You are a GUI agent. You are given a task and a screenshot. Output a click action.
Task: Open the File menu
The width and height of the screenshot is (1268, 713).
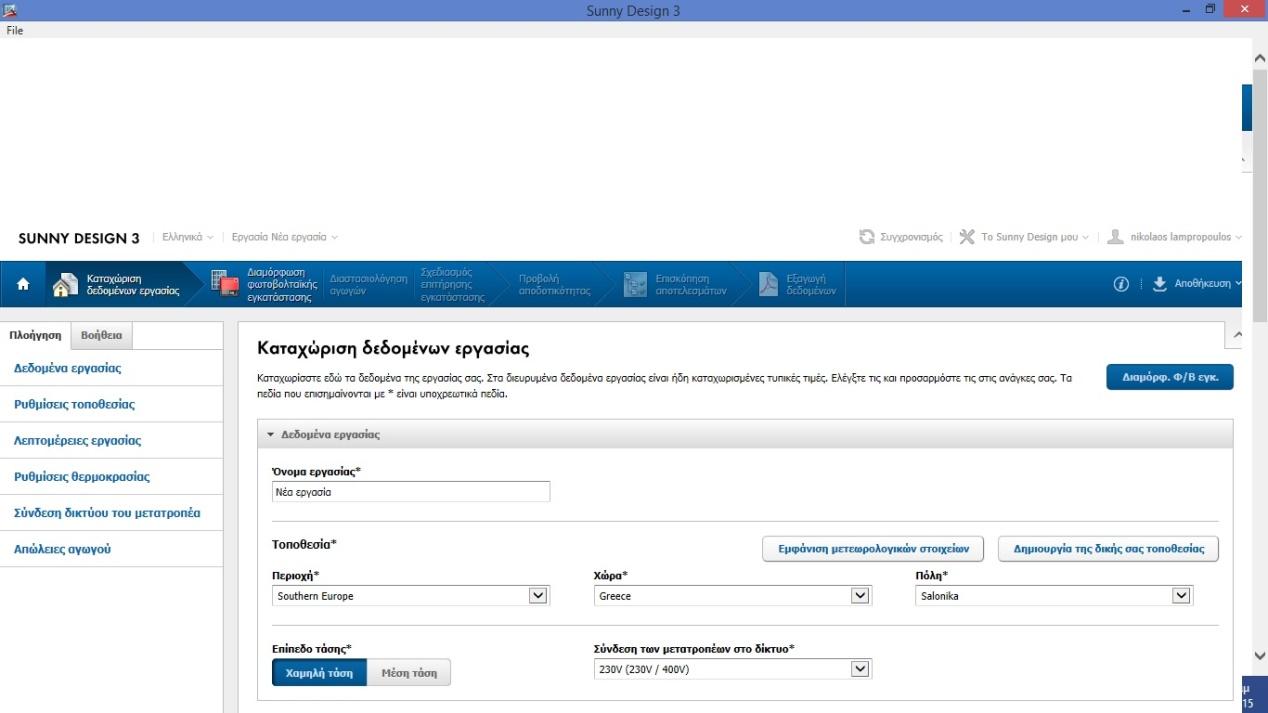pyautogui.click(x=15, y=30)
